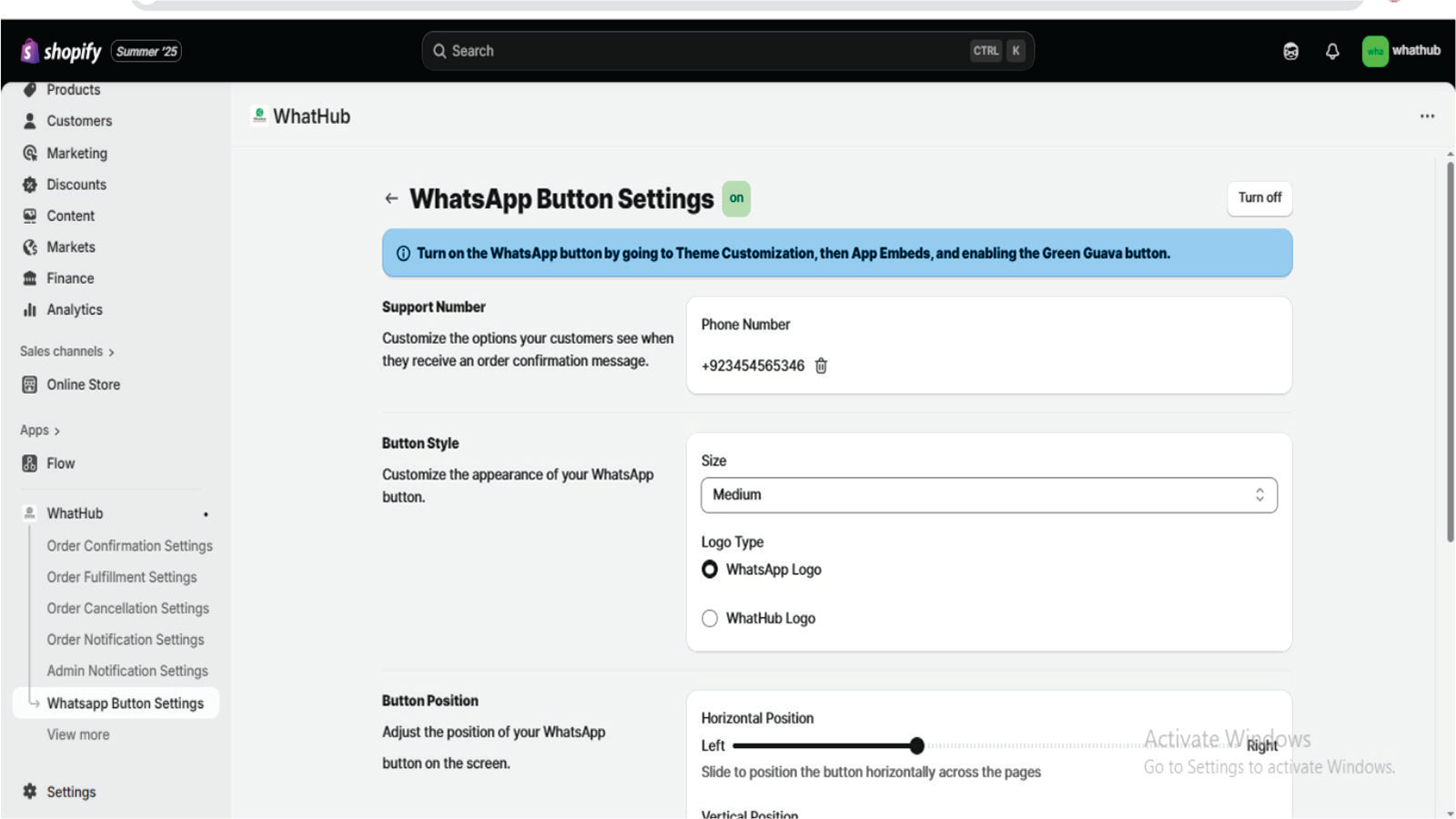Click the Shopify logo
Image resolution: width=1456 pixels, height=819 pixels.
coord(61,51)
